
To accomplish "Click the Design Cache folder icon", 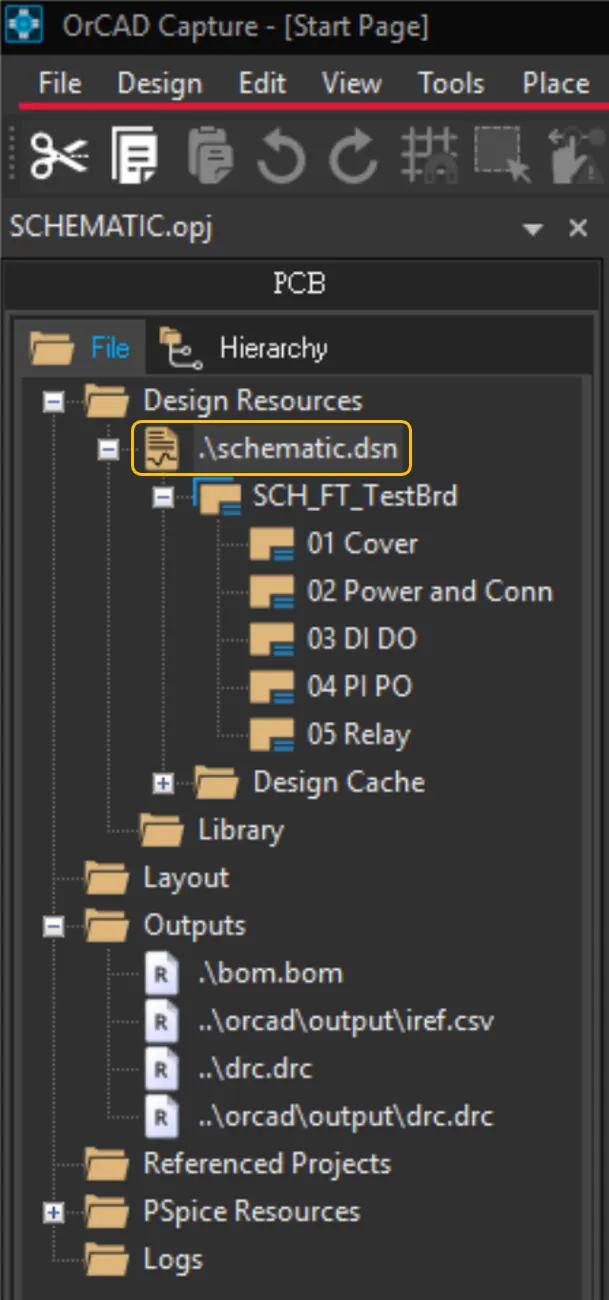I will [216, 782].
